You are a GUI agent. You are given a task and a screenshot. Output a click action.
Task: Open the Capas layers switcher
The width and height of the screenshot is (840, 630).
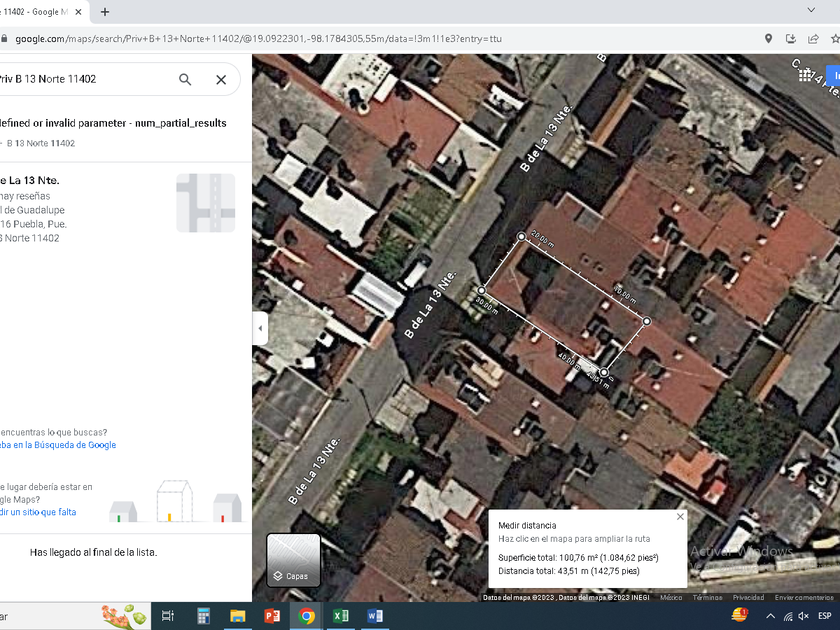[x=293, y=560]
